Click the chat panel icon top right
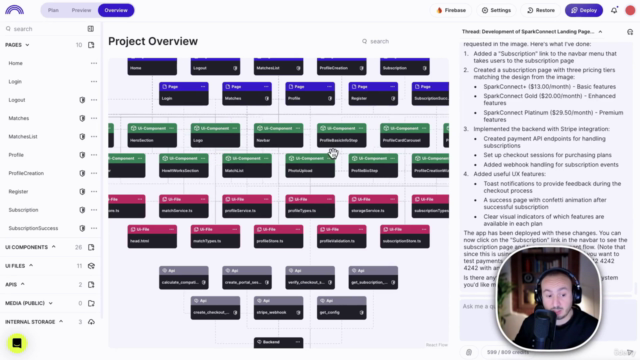 [630, 32]
